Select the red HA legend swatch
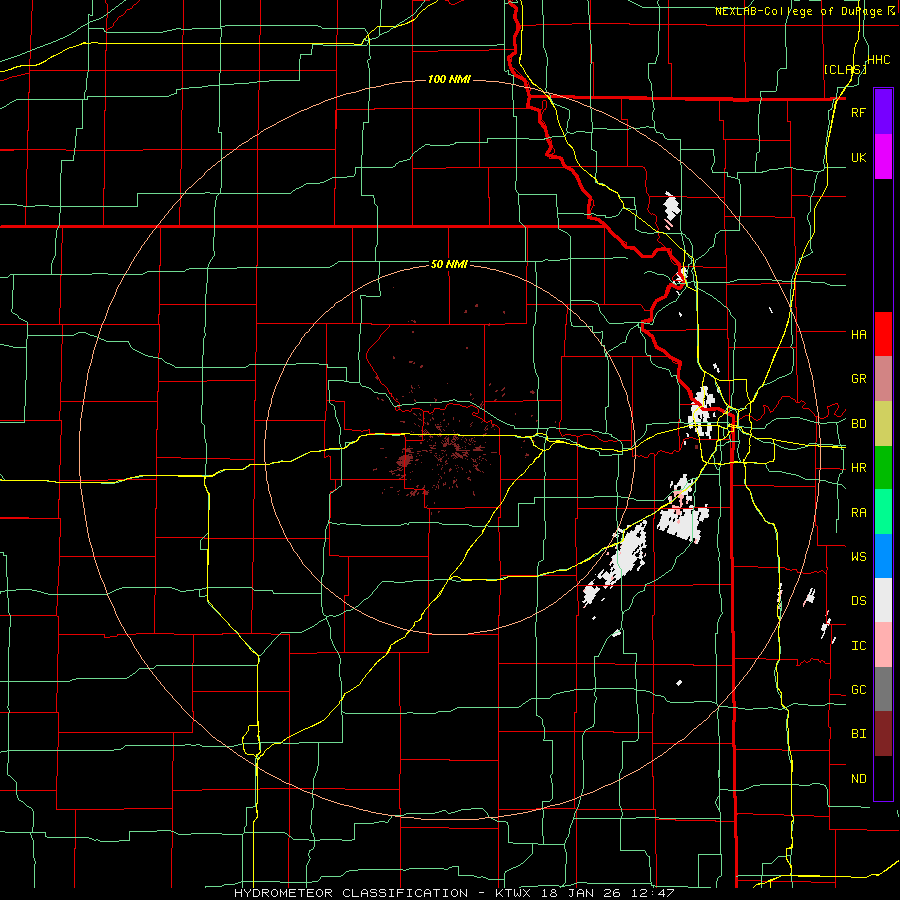Screen dimensions: 900x900 883,334
